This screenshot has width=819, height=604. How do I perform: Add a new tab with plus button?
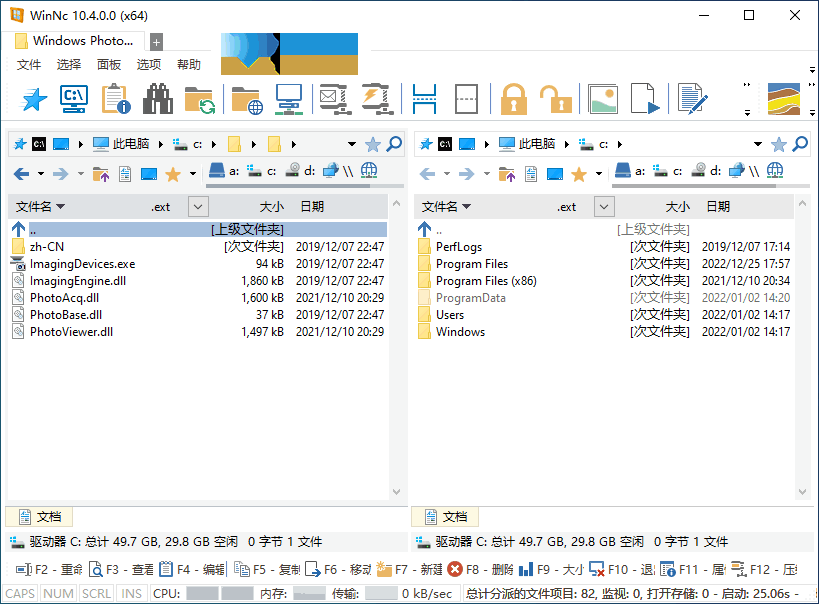tap(156, 42)
